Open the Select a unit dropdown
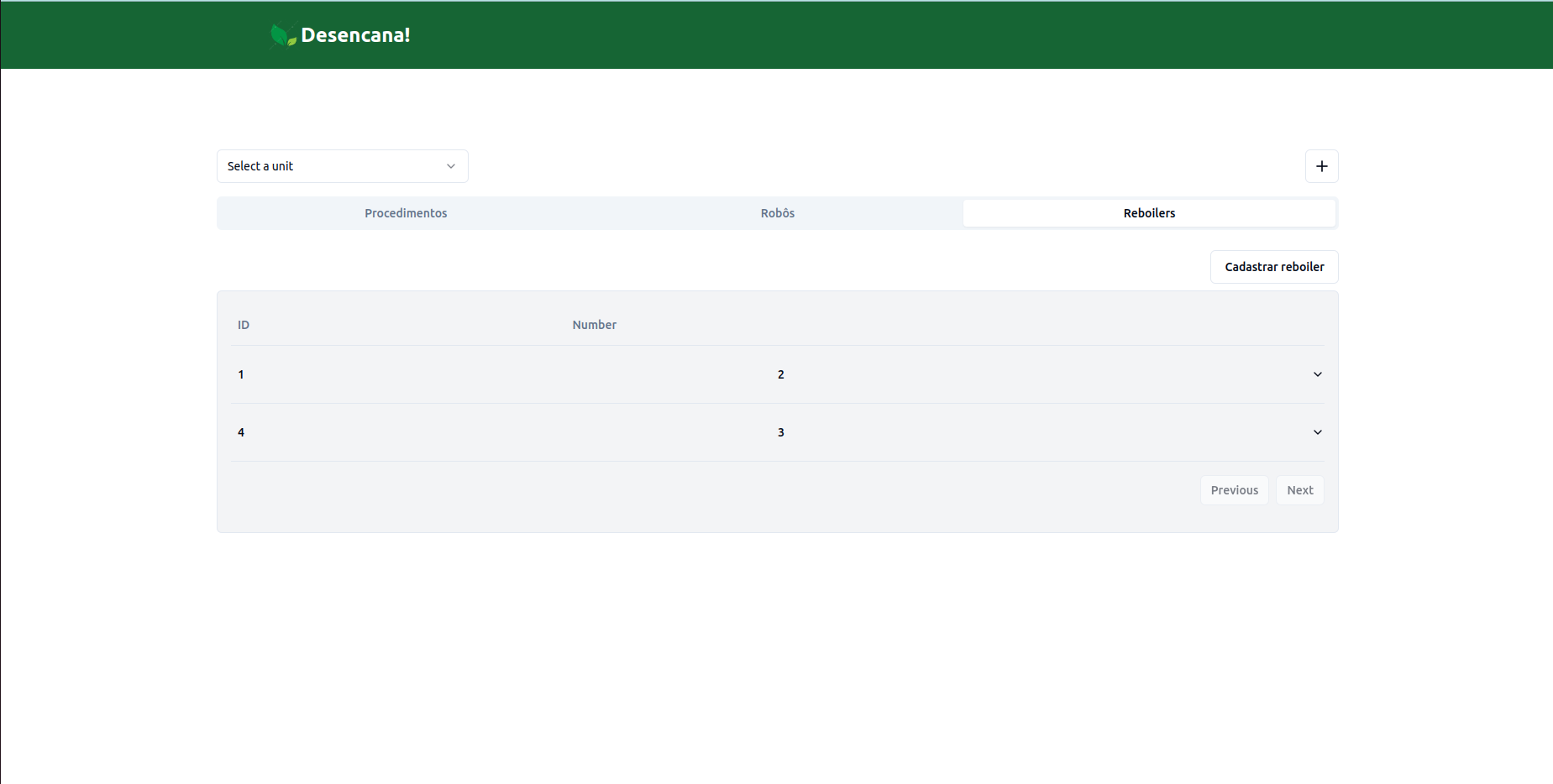The width and height of the screenshot is (1553, 784). tap(343, 166)
